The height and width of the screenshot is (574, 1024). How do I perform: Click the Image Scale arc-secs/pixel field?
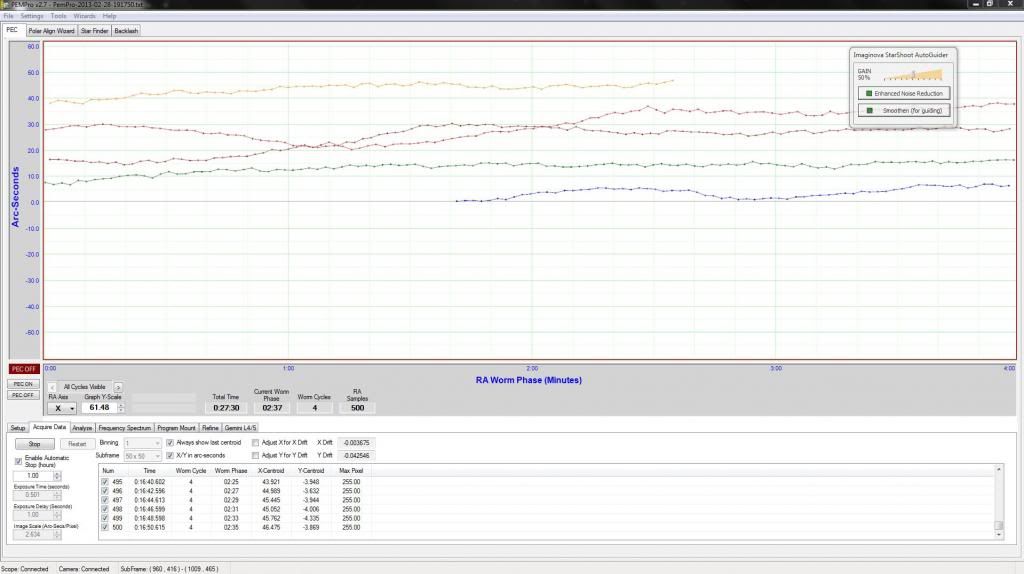(x=33, y=534)
